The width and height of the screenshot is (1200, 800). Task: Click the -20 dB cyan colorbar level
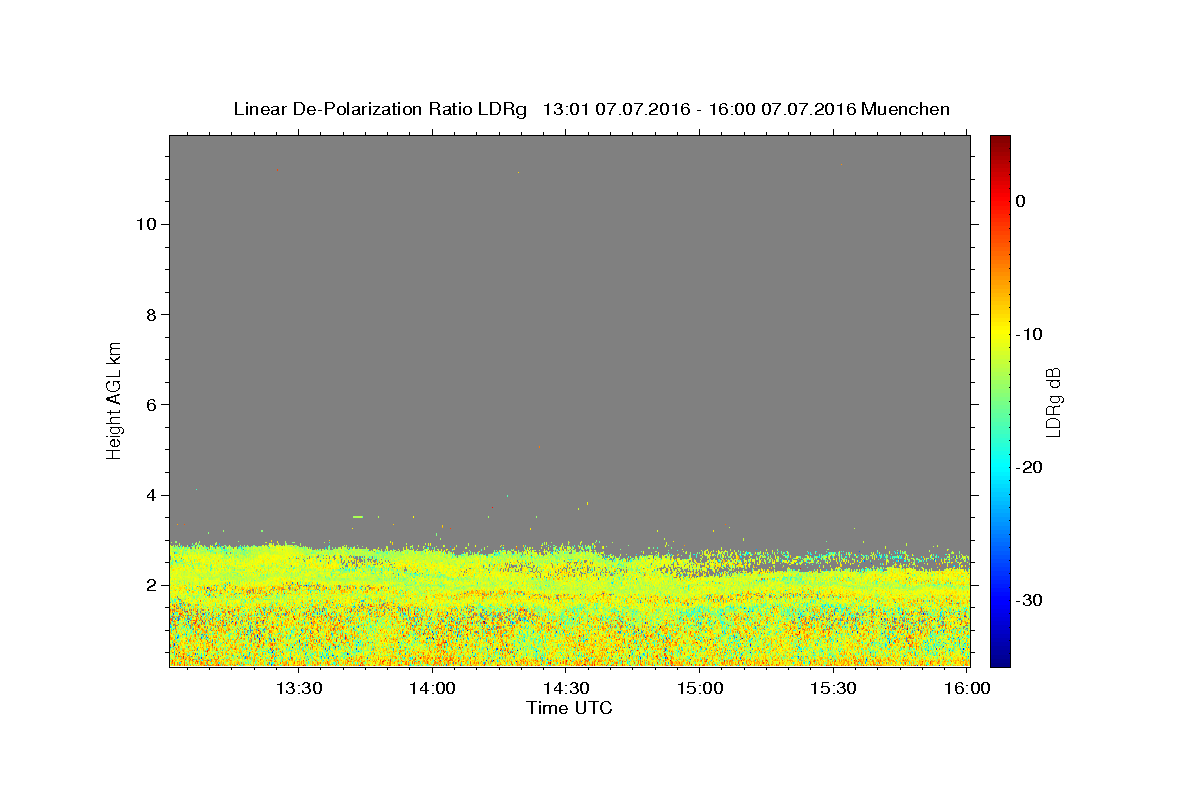pos(1000,467)
